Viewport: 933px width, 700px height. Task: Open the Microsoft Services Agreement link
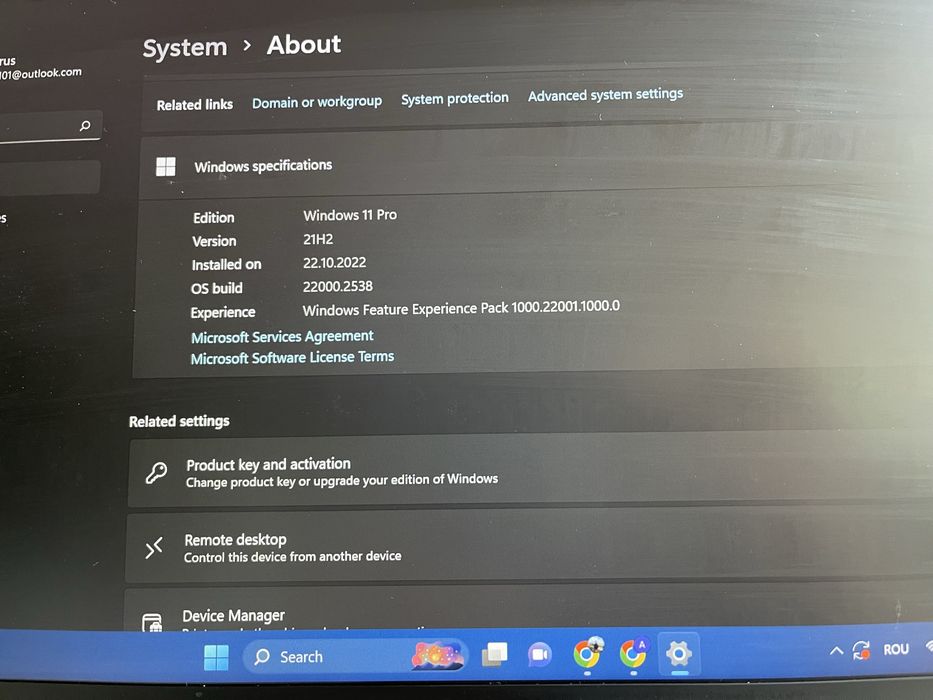point(282,337)
